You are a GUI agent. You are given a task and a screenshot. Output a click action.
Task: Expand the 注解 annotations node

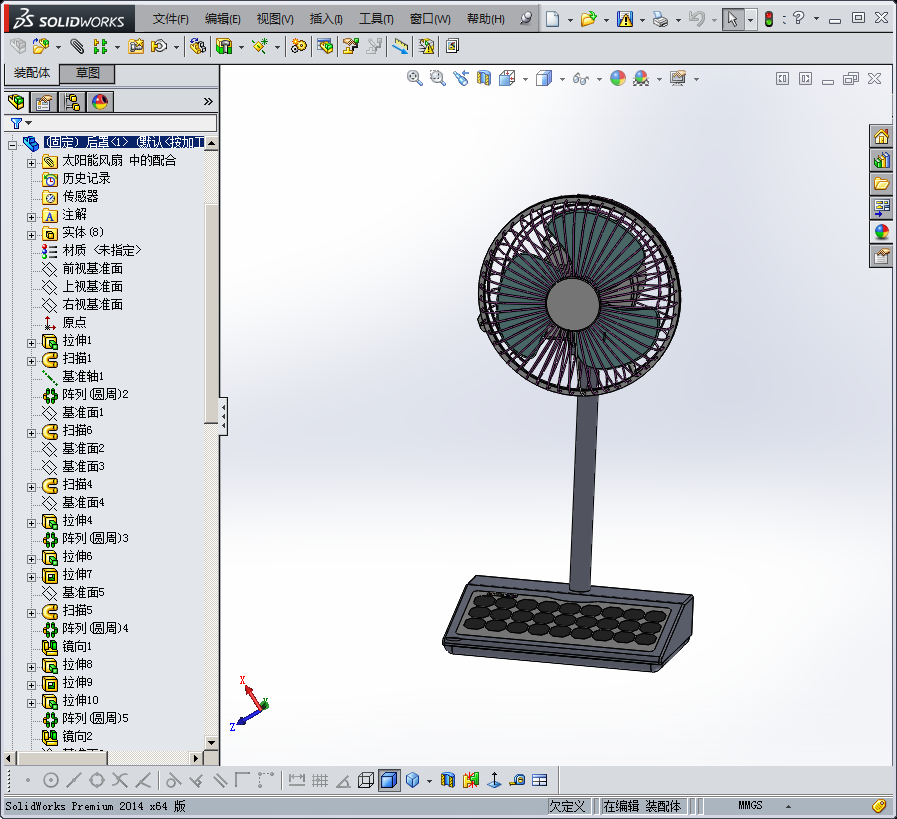point(31,217)
